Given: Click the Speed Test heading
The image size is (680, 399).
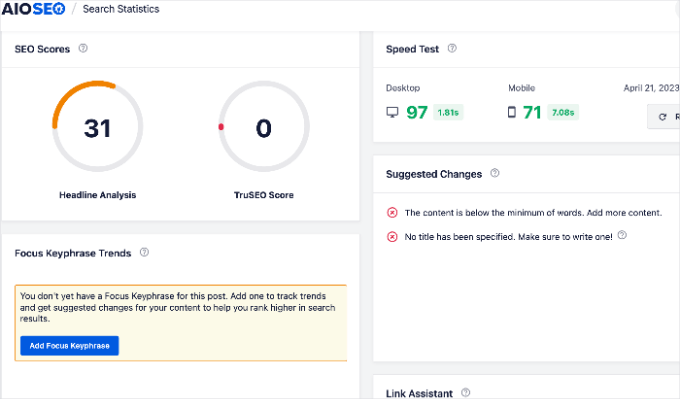Looking at the screenshot, I should click(412, 49).
